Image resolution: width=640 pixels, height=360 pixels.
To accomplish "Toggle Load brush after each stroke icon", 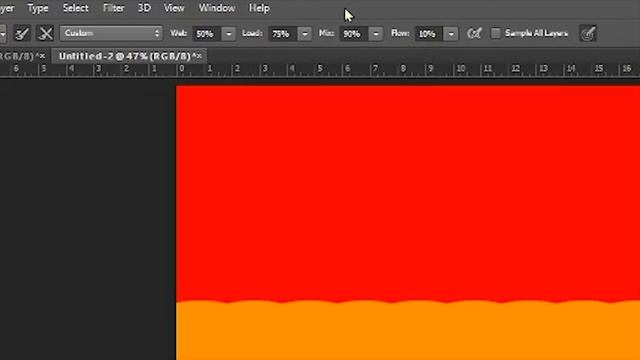I will click(22, 33).
